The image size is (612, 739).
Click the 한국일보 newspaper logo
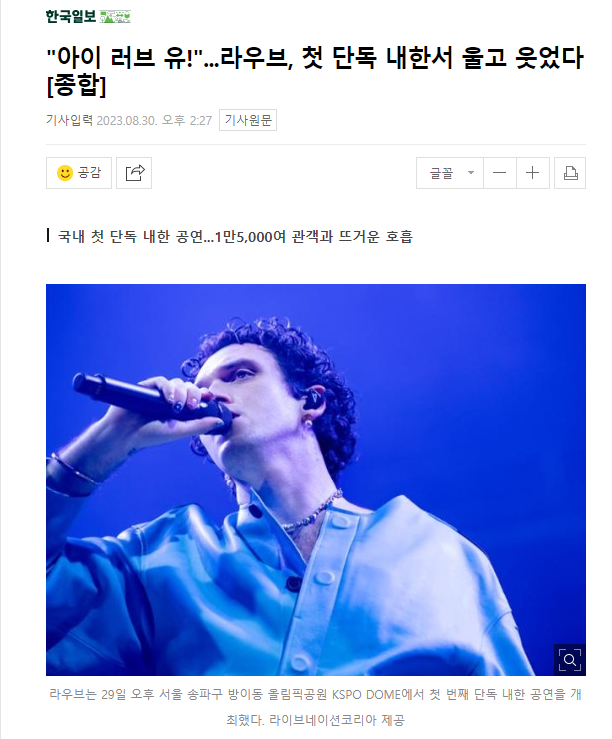coord(71,17)
